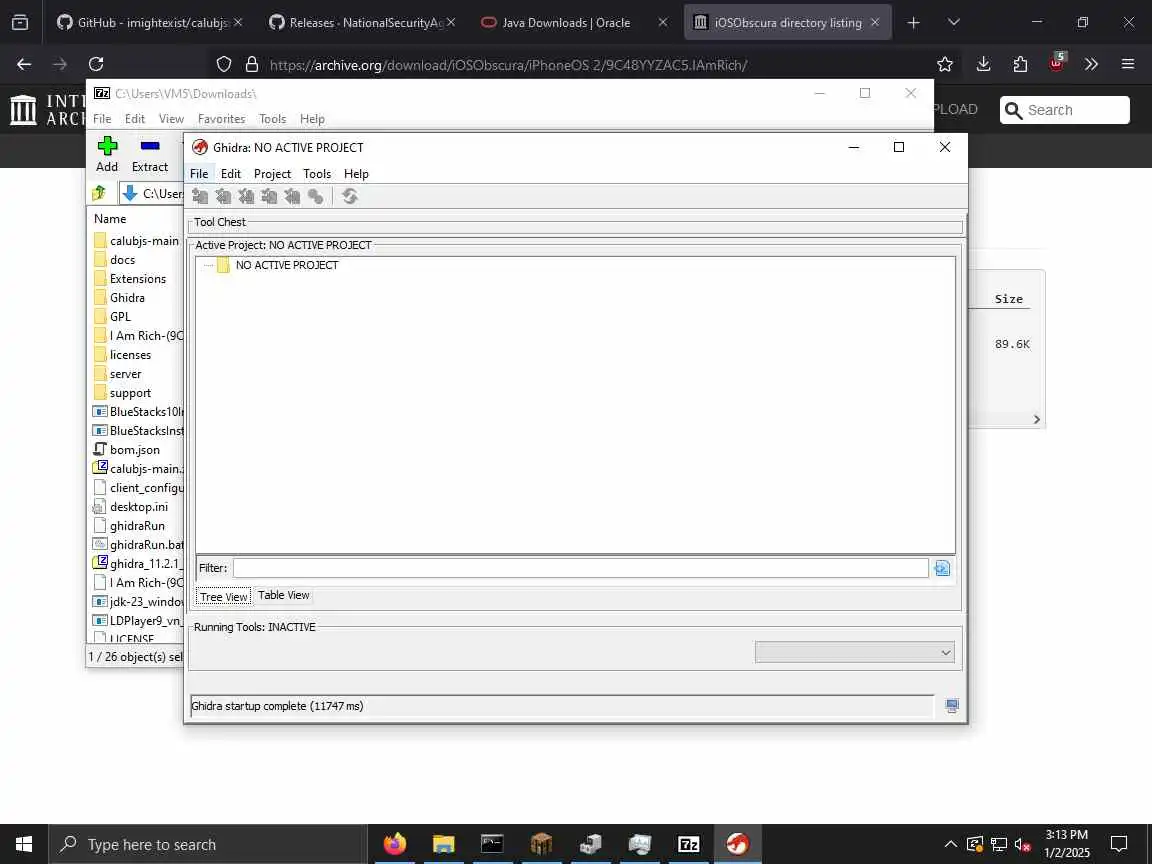Click the right scroll arrow on the archive.org file listing
This screenshot has width=1152, height=864.
pyautogui.click(x=1036, y=420)
